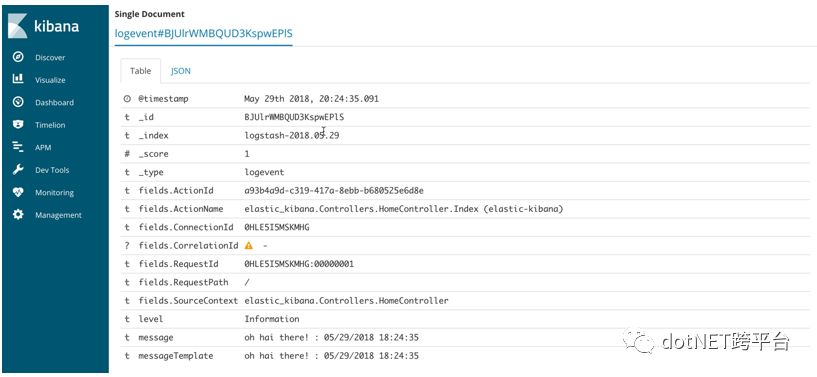
Task: Switch to the JSON tab
Action: [181, 71]
